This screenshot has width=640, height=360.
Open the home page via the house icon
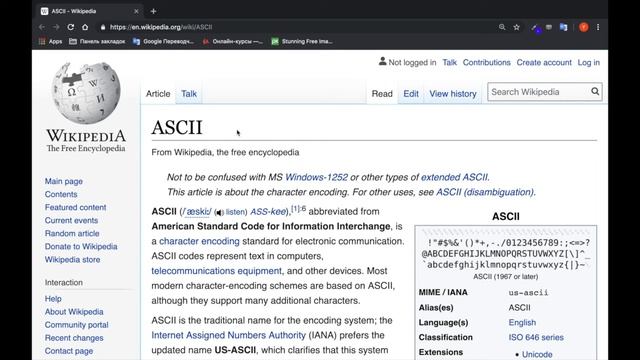click(x=85, y=27)
